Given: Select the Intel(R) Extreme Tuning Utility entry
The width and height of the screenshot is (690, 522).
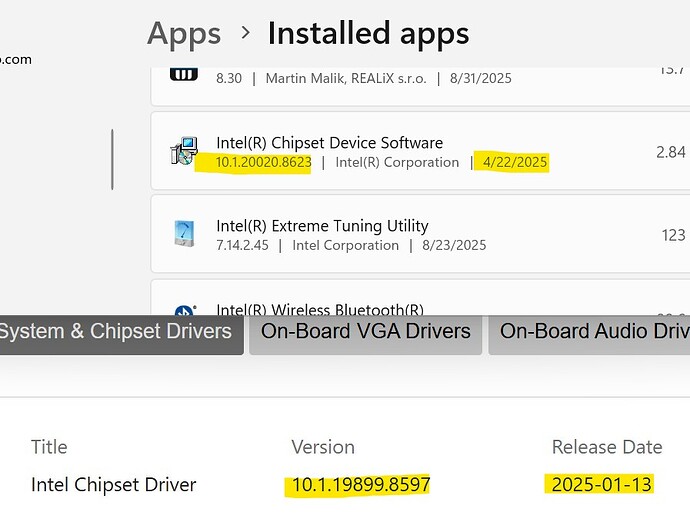Looking at the screenshot, I should click(x=322, y=226).
